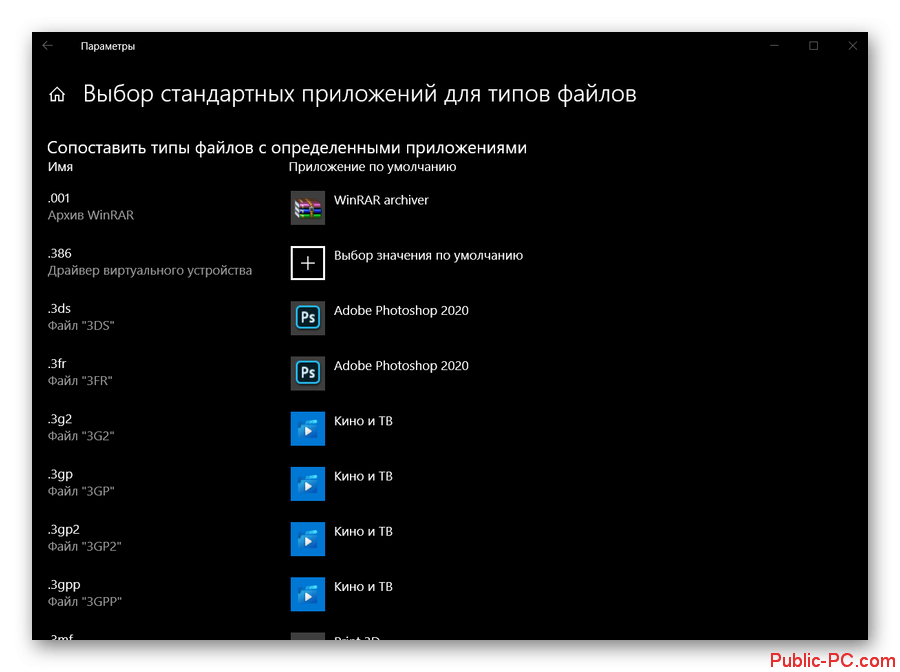Click the Photoshop icon in .3fr row
This screenshot has height=672, width=900.
pos(308,373)
